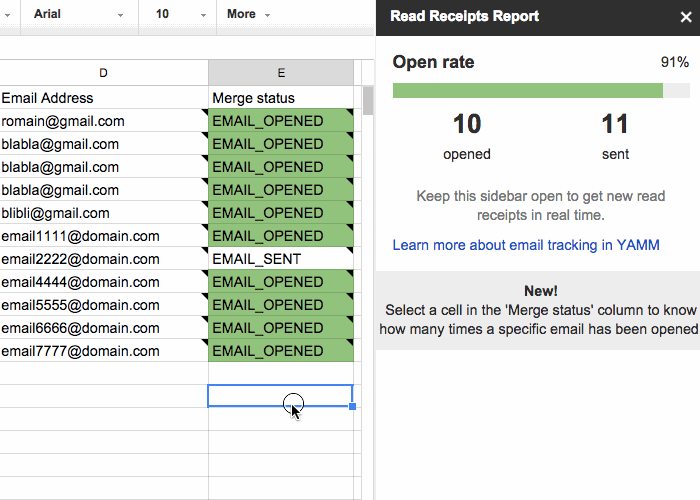This screenshot has width=700, height=500.
Task: Select column D header
Action: tap(103, 73)
